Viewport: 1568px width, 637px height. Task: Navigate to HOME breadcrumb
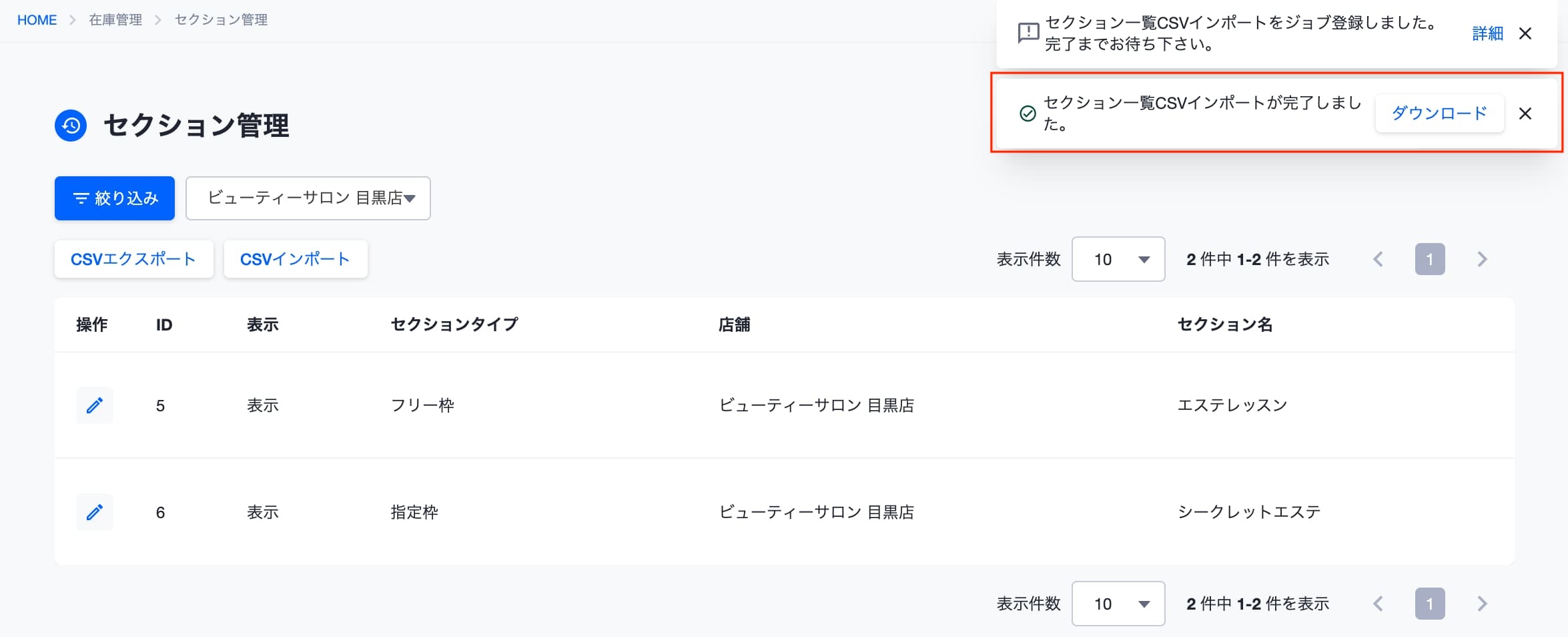(37, 20)
